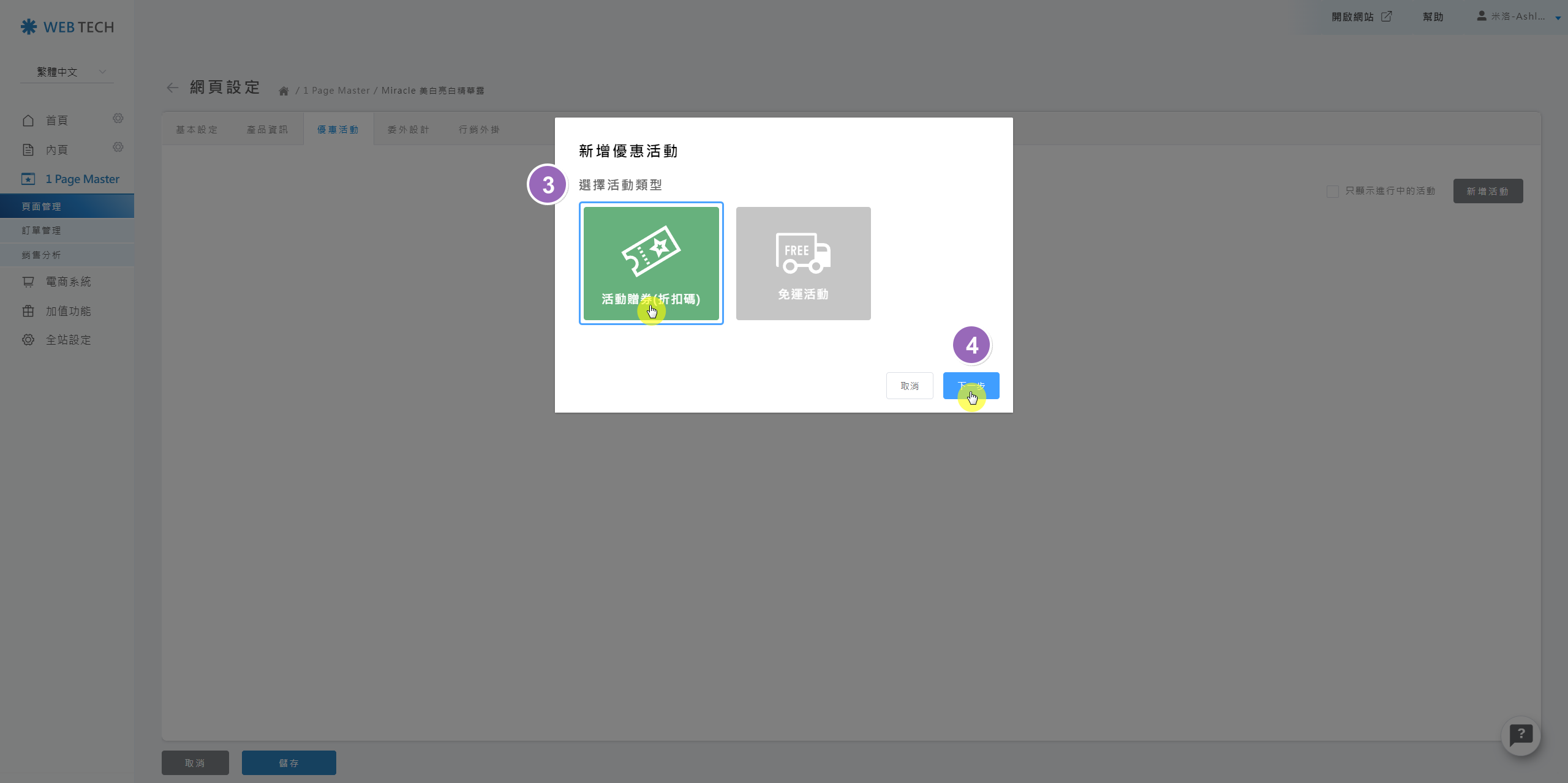Click the 電商系統 cart icon

28,282
